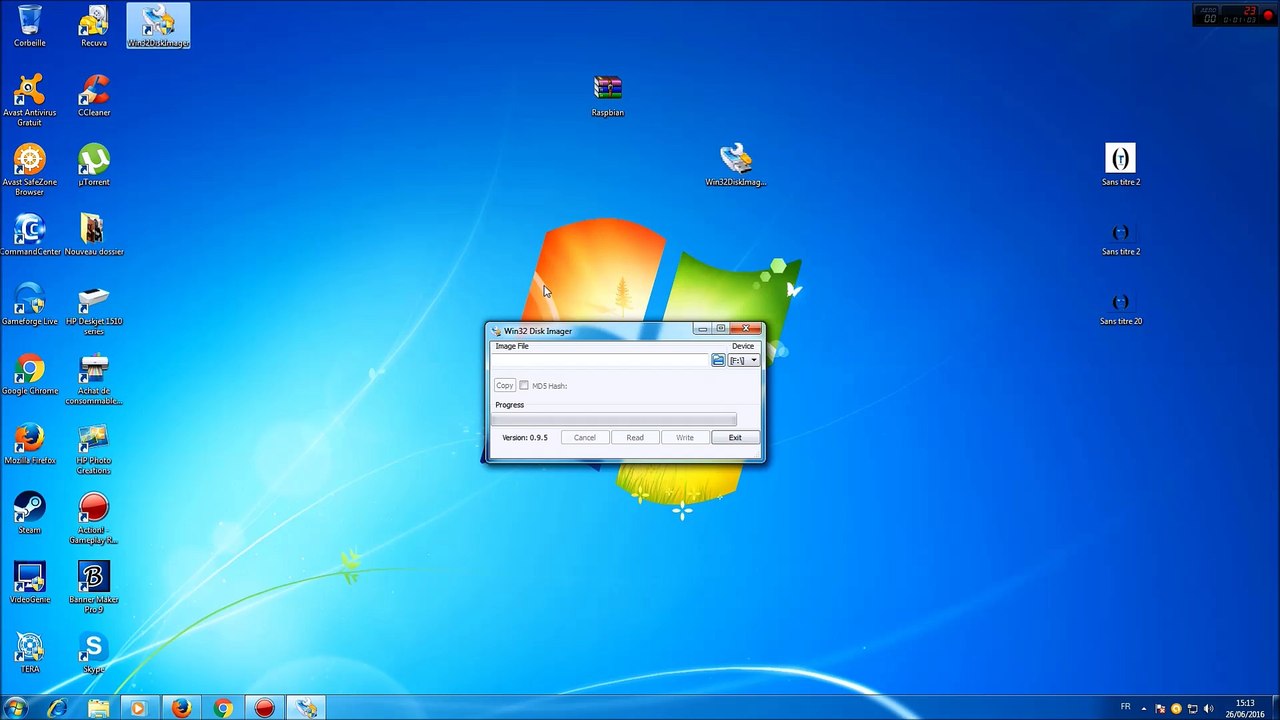Viewport: 1280px width, 720px height.
Task: Select the Skype desktop icon
Action: (94, 653)
